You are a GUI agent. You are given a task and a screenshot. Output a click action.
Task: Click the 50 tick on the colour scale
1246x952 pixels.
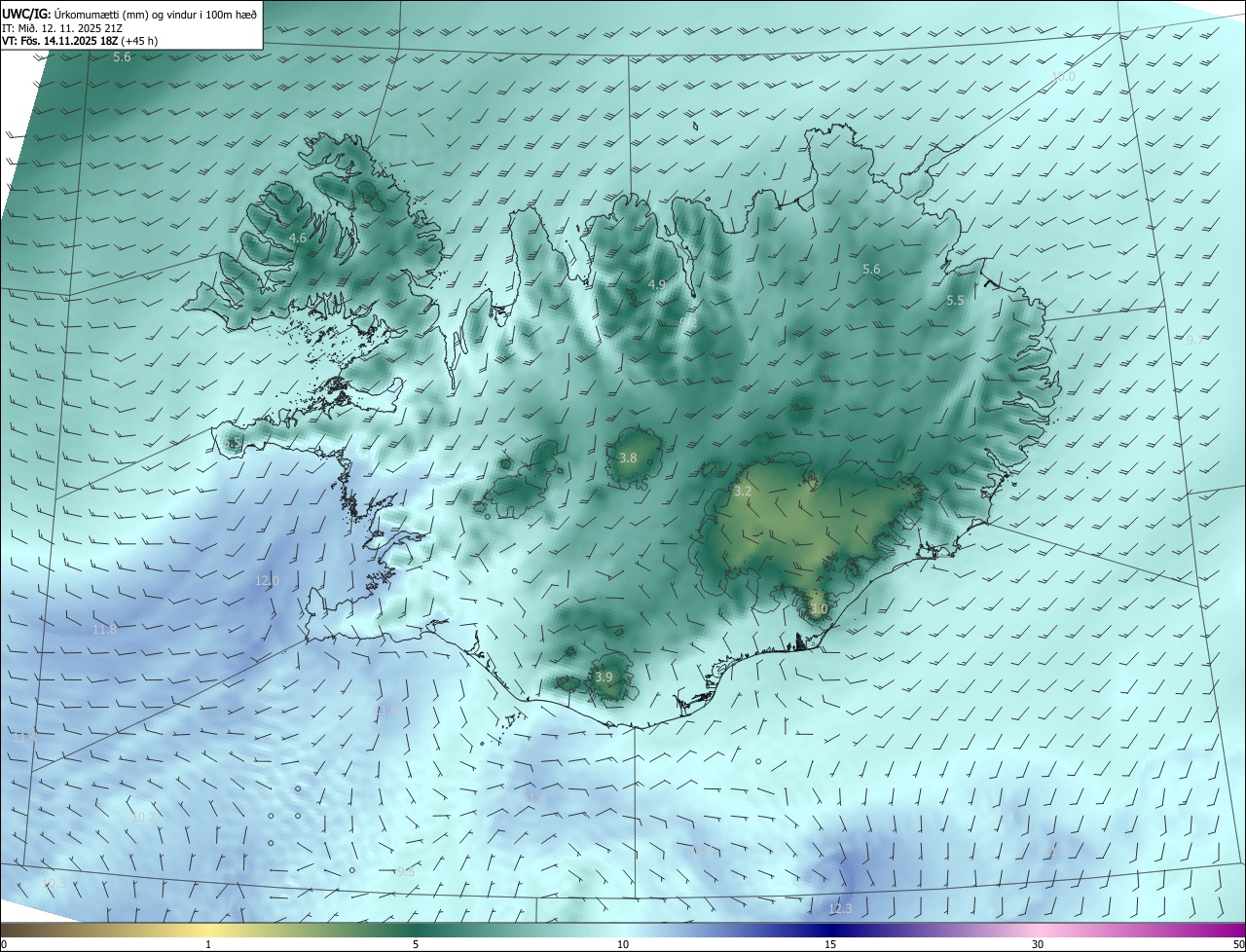(1238, 944)
